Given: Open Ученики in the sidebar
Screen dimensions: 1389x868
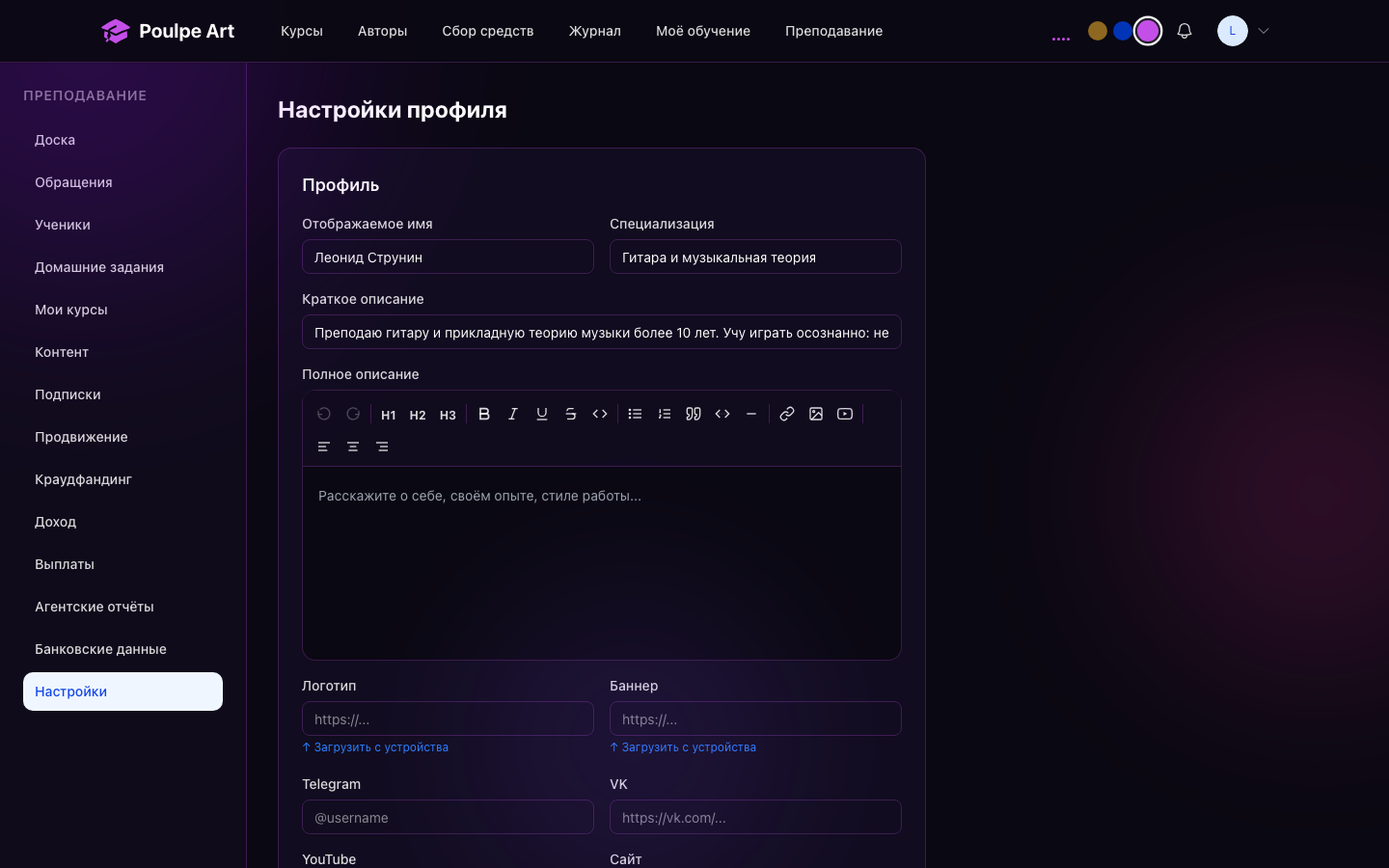Looking at the screenshot, I should coord(123,225).
